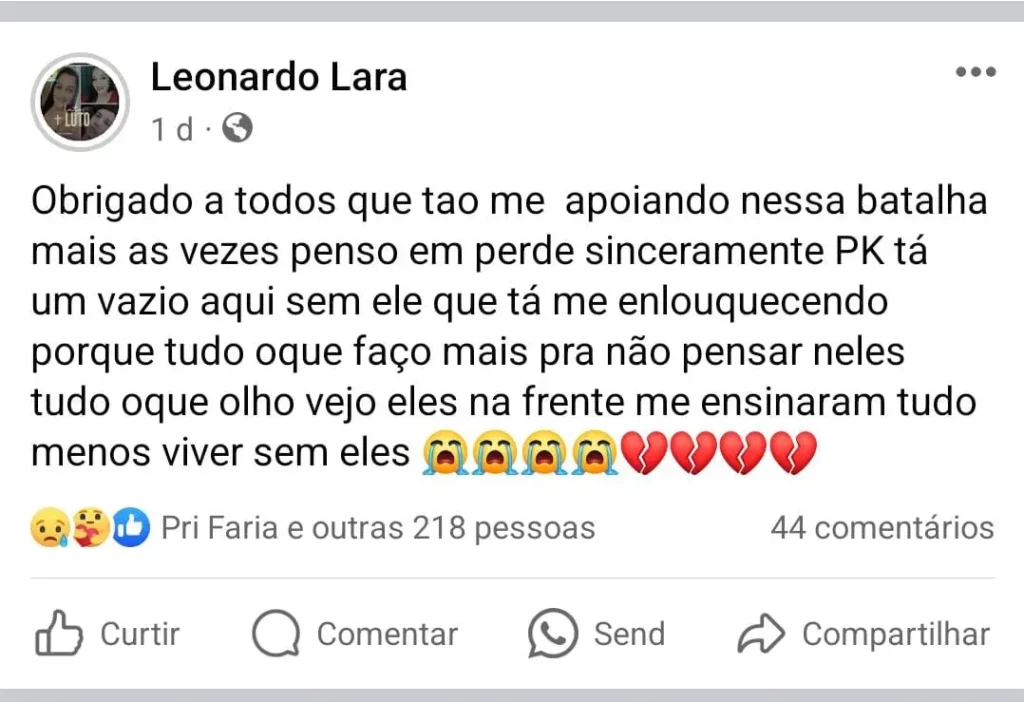
Task: Toggle the Curtir label on this post
Action: click(x=140, y=634)
